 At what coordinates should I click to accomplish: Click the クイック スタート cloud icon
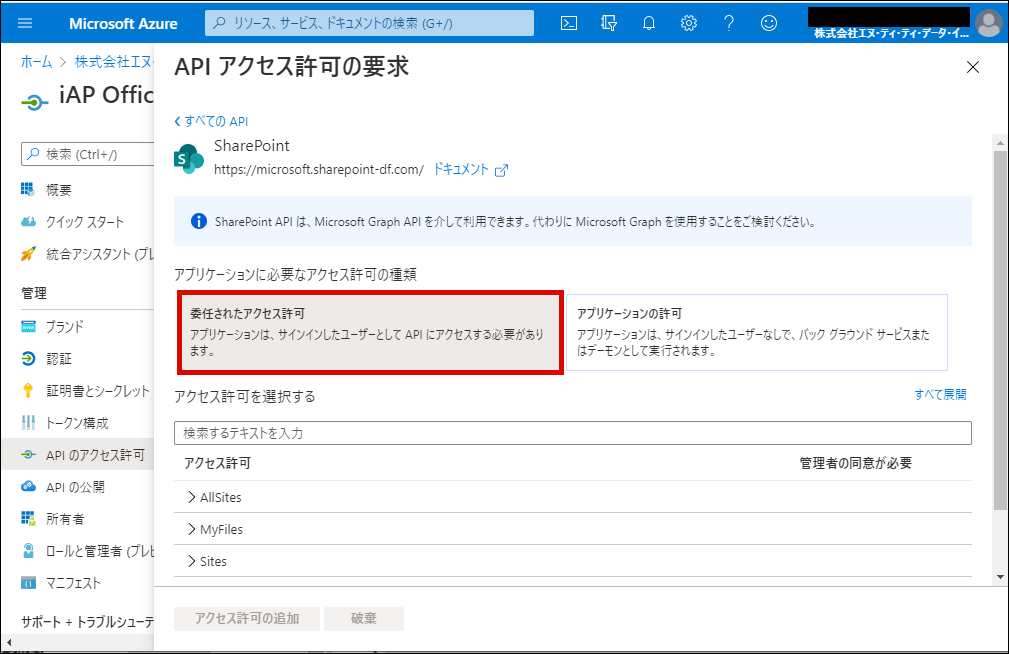[28, 221]
